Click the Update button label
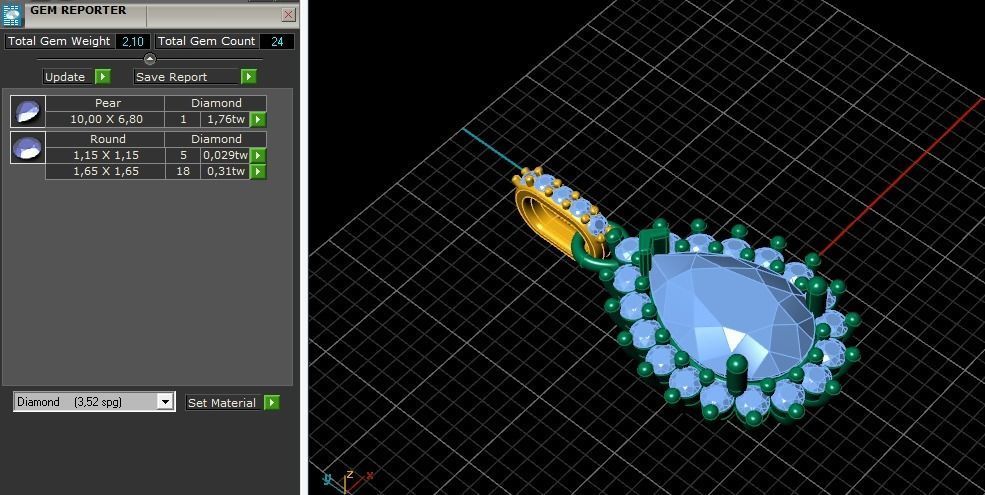985x495 pixels. pyautogui.click(x=69, y=77)
